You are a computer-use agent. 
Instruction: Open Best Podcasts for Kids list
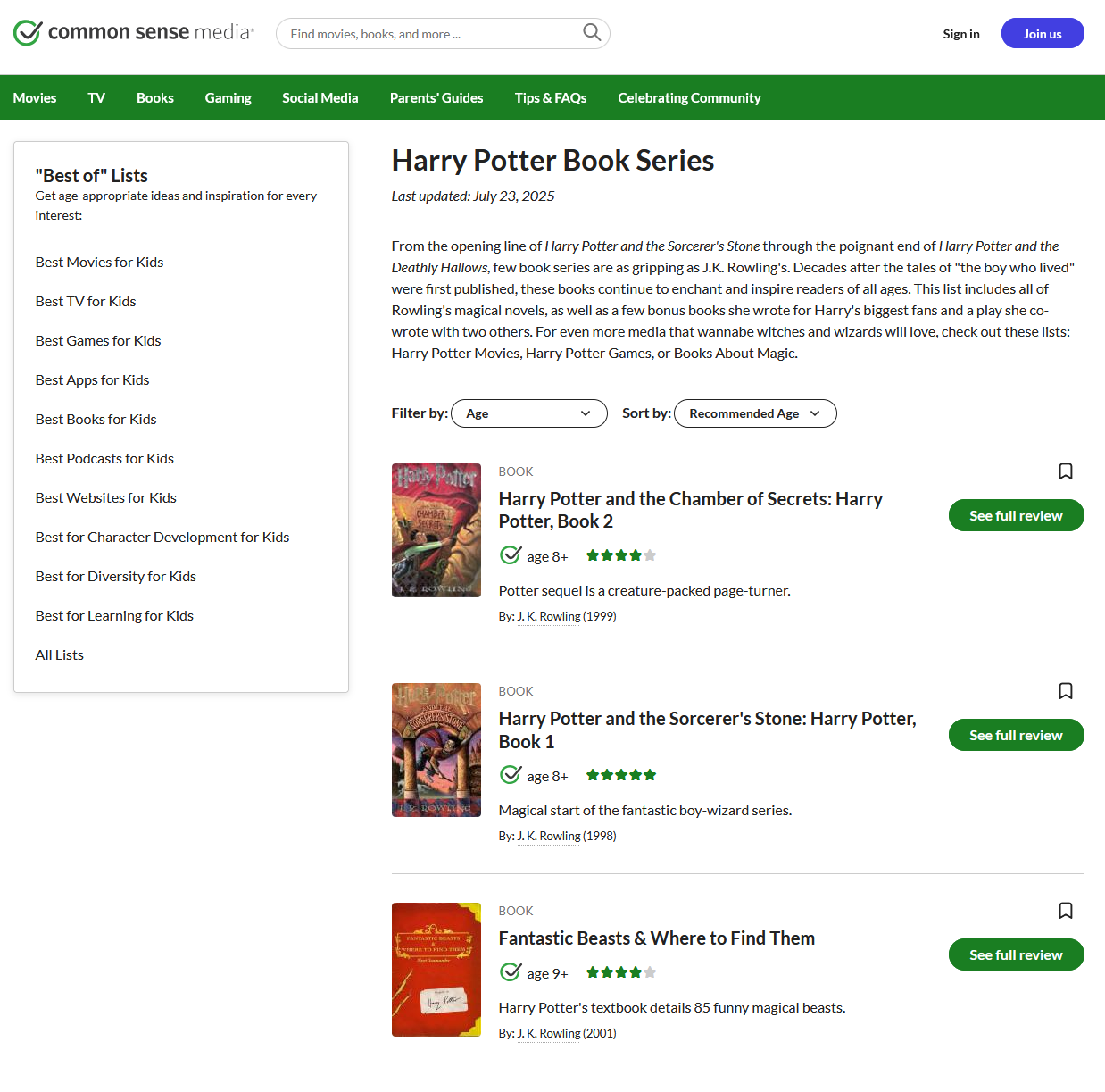tap(104, 458)
